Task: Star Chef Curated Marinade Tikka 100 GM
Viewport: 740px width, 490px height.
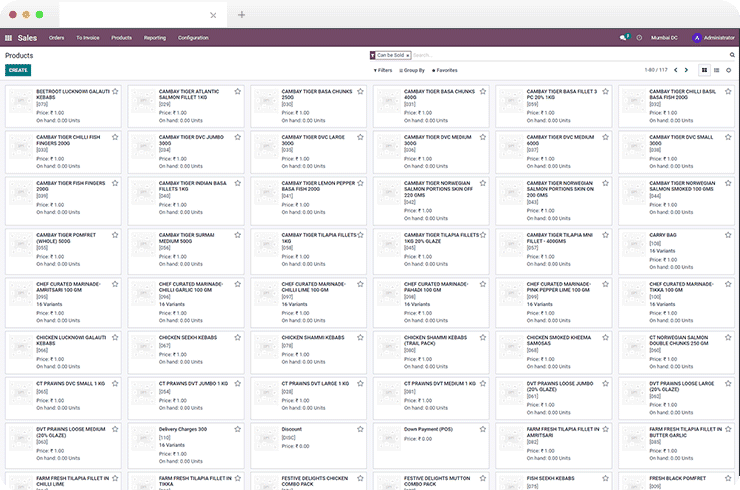Action: (728, 284)
